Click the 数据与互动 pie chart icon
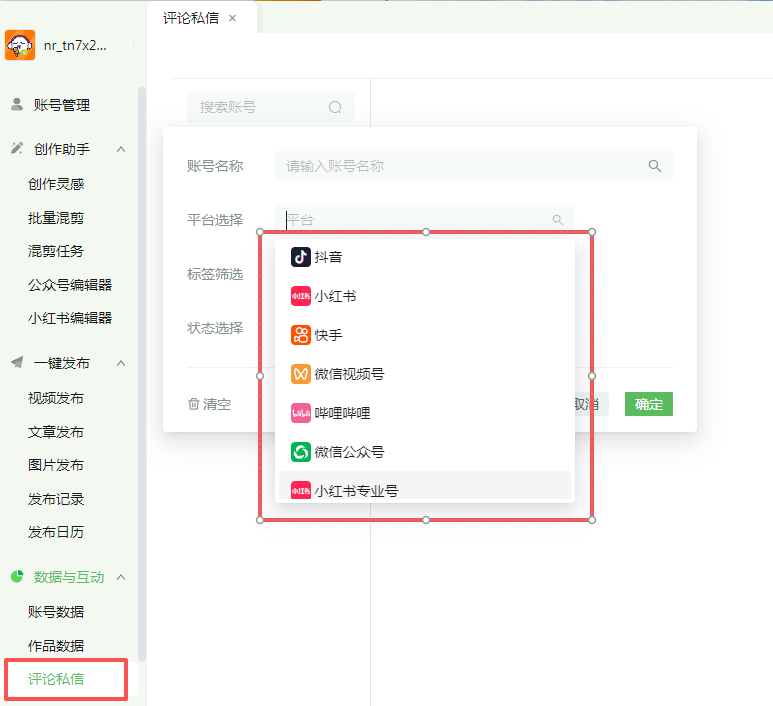The image size is (773, 706). pos(17,576)
